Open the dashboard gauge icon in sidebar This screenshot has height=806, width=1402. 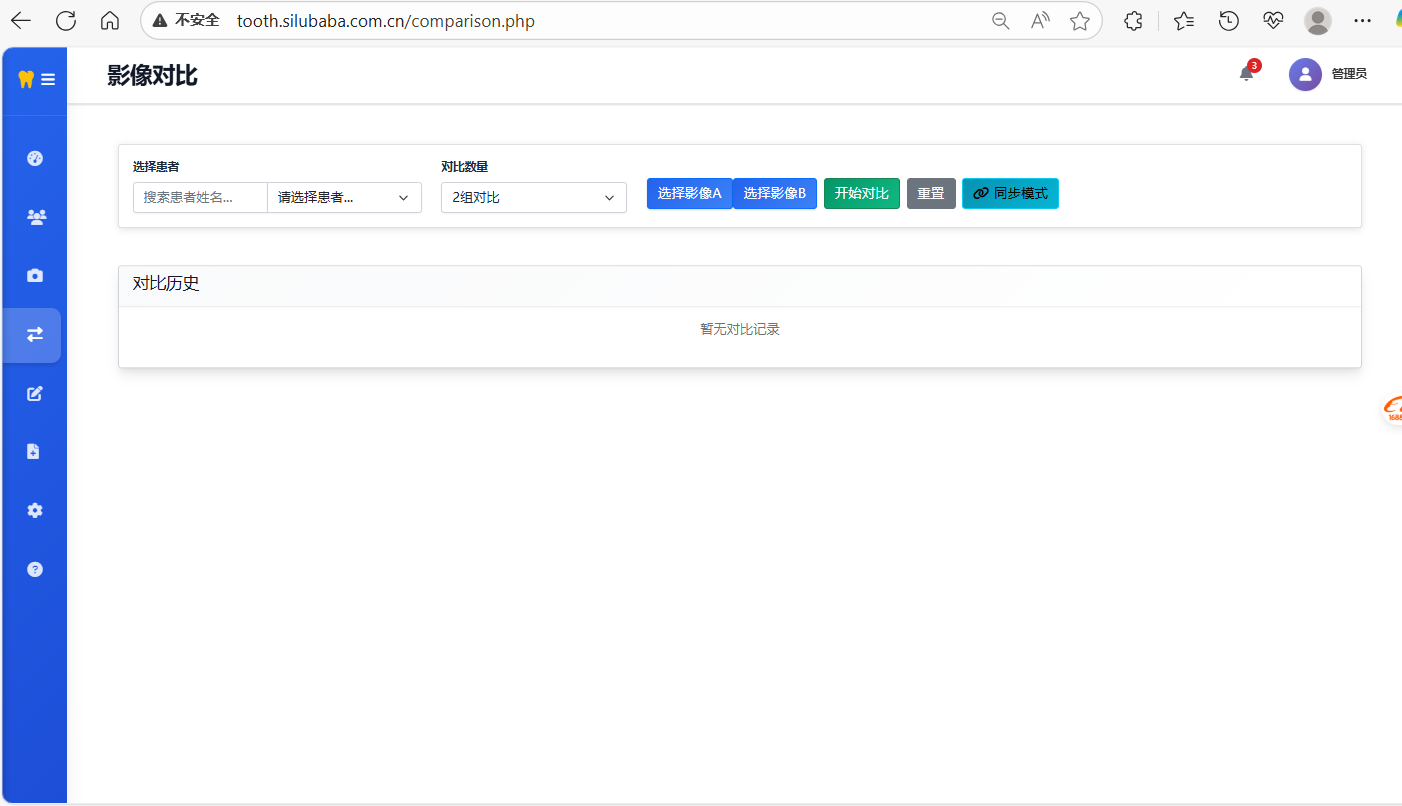coord(35,158)
